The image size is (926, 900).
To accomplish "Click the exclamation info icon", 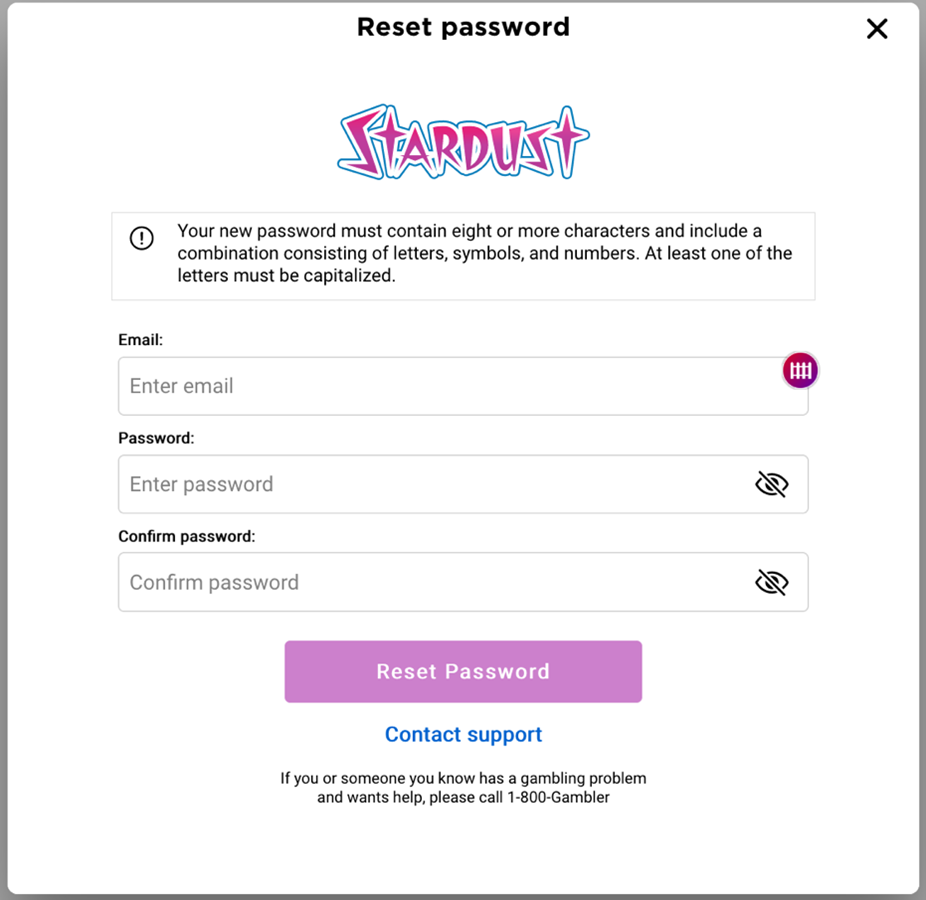I will tap(142, 239).
